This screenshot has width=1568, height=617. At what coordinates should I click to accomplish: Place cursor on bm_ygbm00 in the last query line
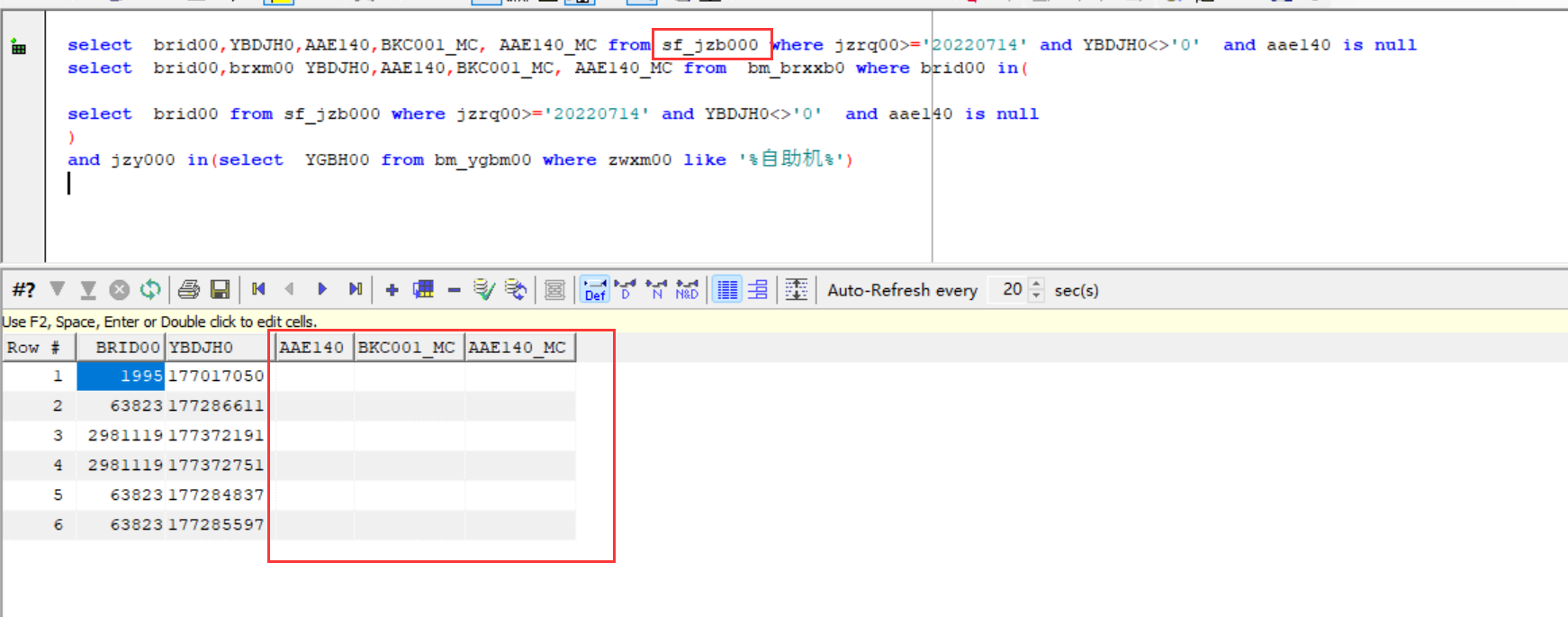pyautogui.click(x=482, y=160)
